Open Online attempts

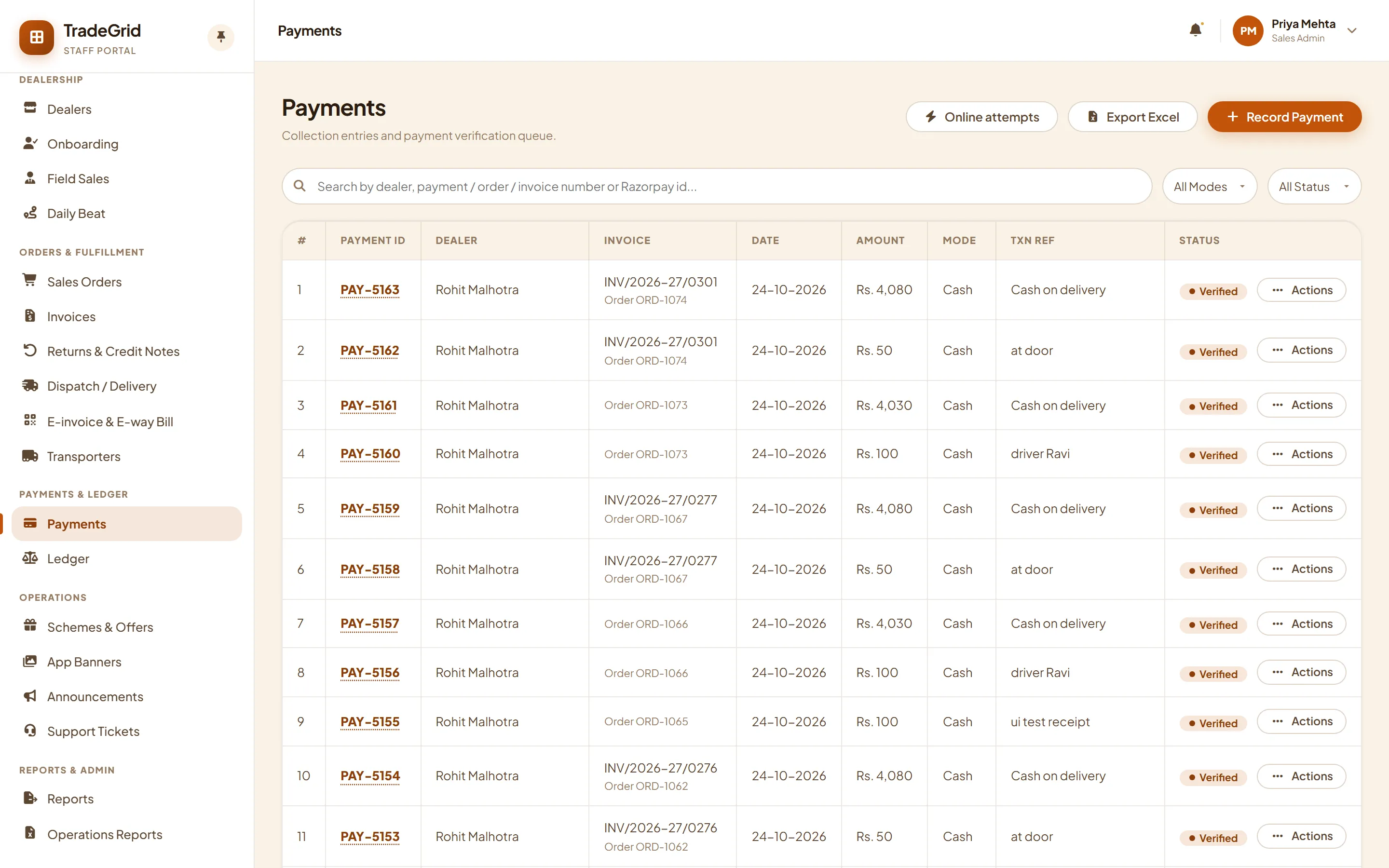(981, 117)
